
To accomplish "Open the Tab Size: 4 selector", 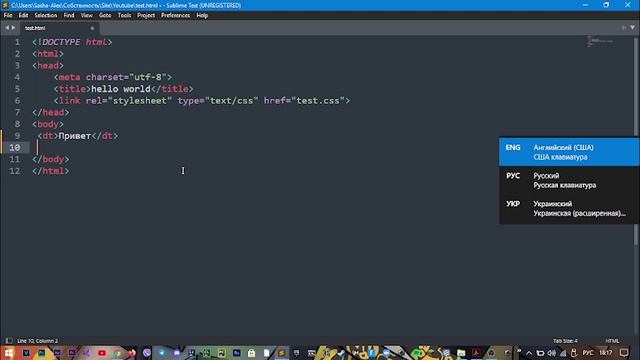I will tap(565, 341).
